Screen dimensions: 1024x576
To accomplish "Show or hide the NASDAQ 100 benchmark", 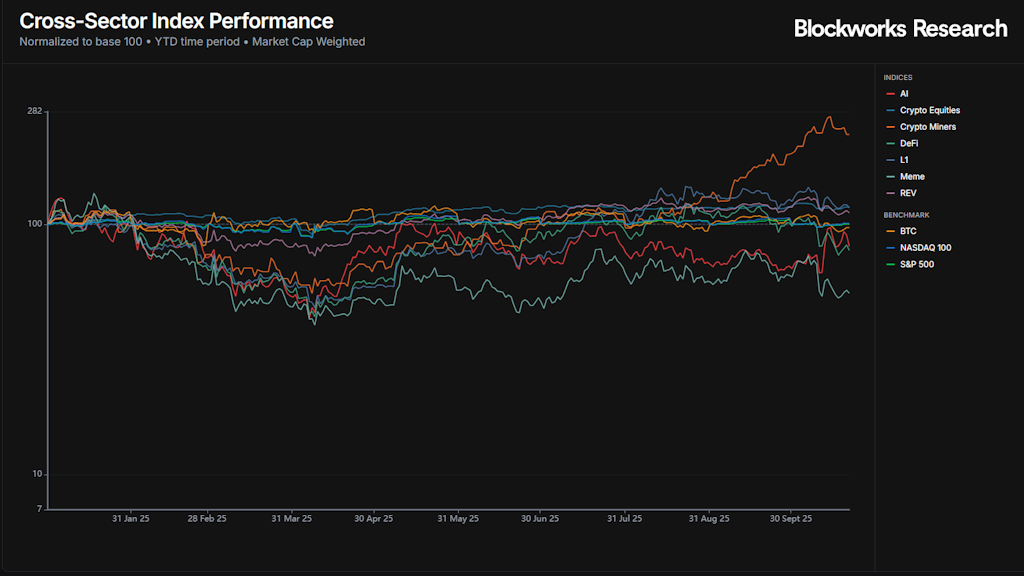I will point(924,247).
